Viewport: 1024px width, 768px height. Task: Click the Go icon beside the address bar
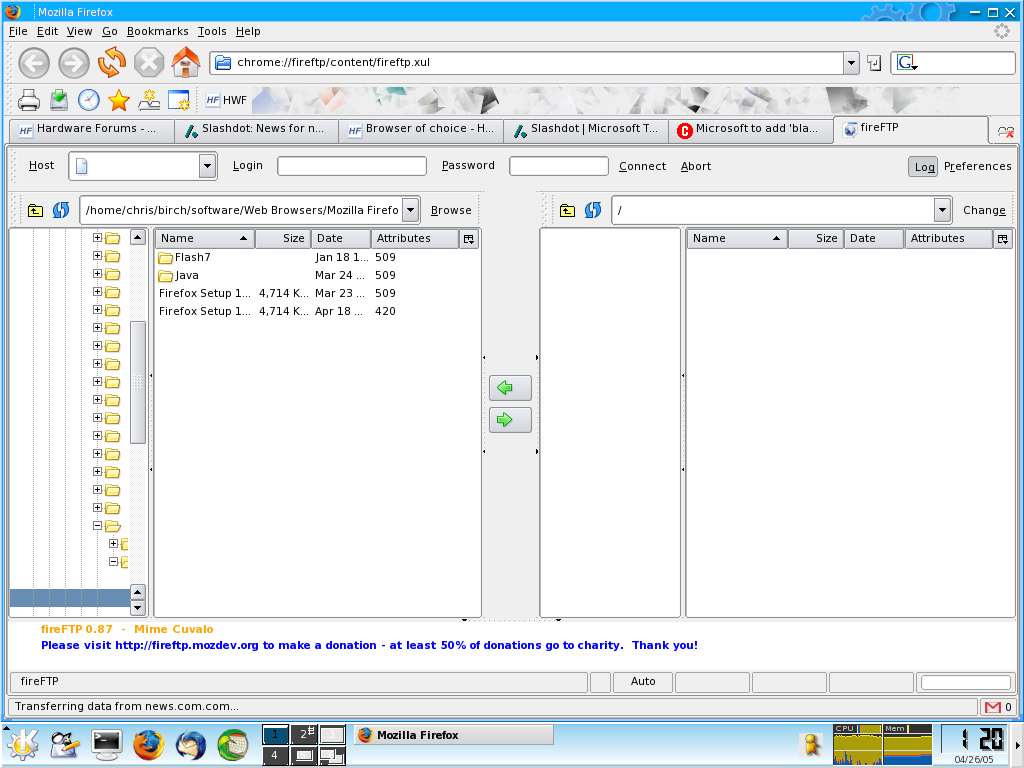pos(874,63)
